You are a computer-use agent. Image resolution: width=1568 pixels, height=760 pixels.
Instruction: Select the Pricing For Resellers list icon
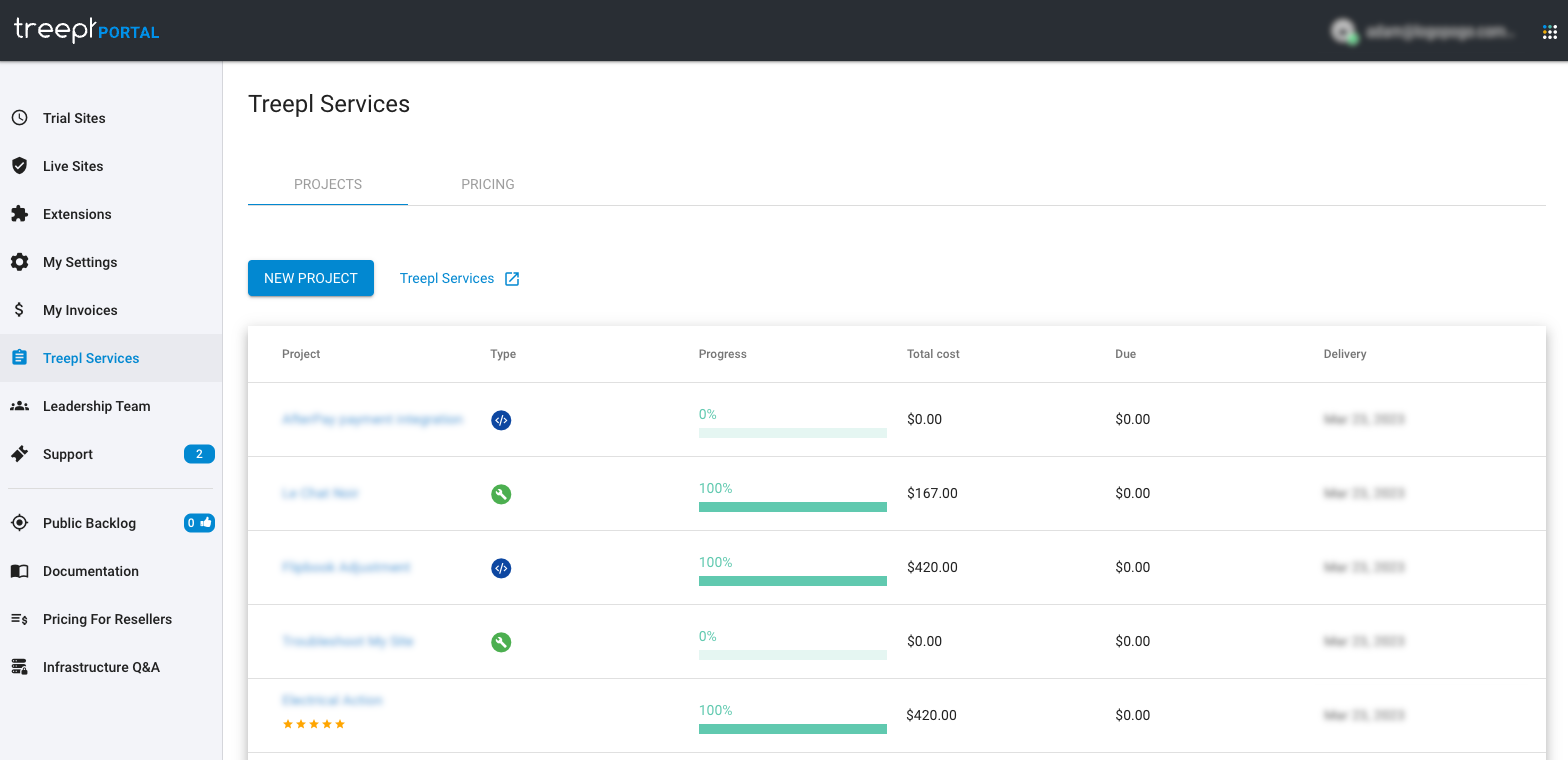(x=19, y=619)
